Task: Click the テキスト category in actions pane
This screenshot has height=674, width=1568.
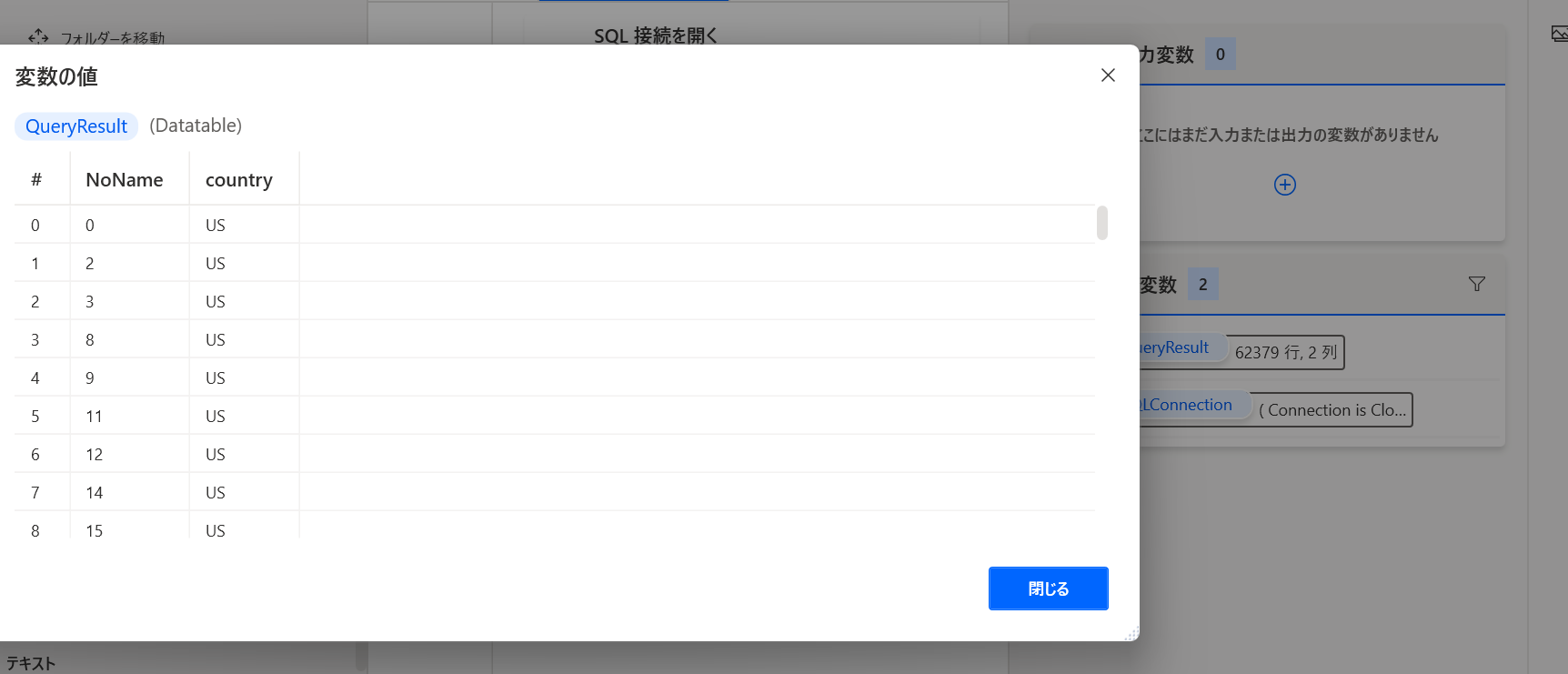Action: tap(31, 663)
